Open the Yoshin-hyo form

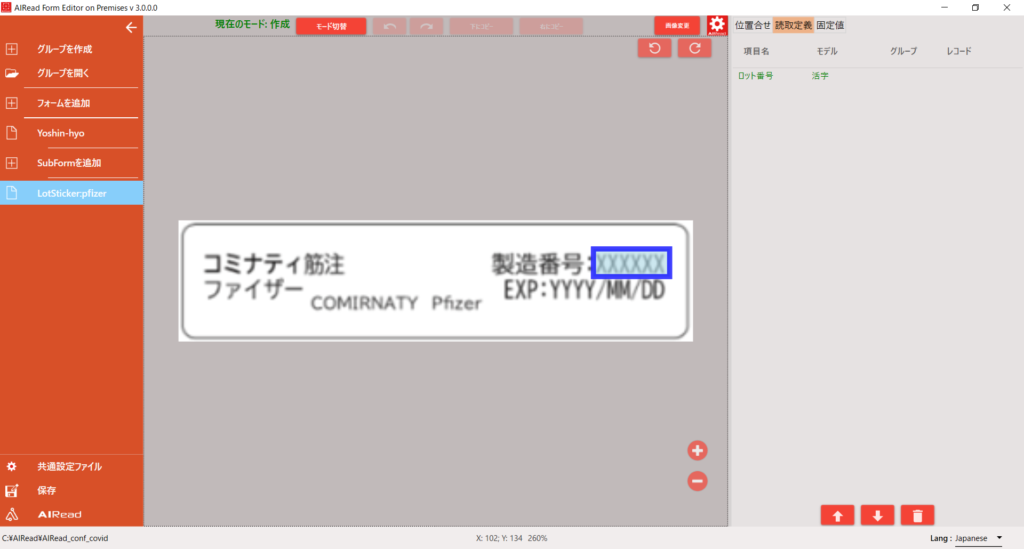61,133
